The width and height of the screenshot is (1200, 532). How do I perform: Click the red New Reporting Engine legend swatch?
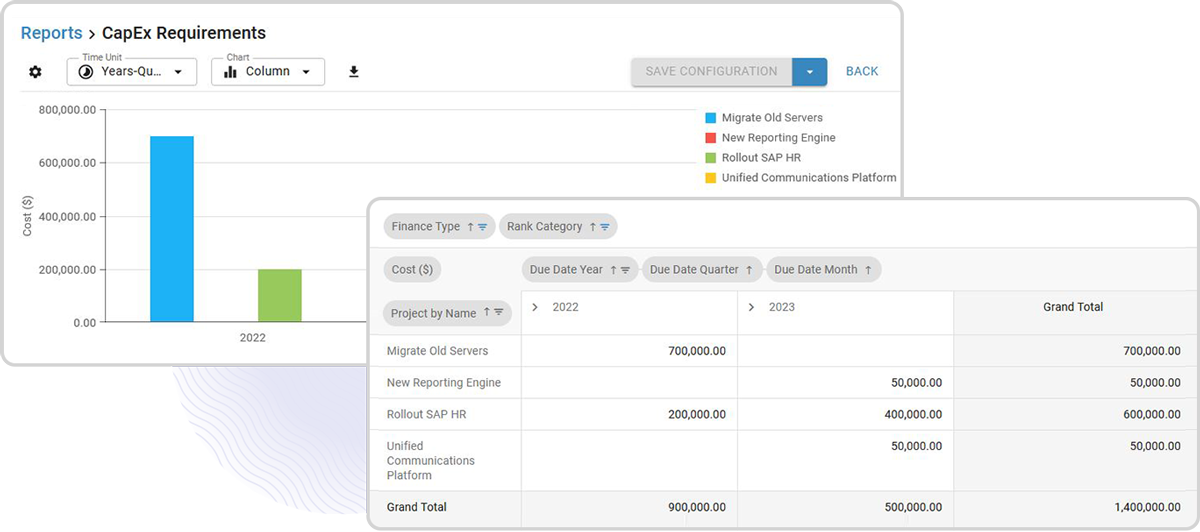pos(710,138)
